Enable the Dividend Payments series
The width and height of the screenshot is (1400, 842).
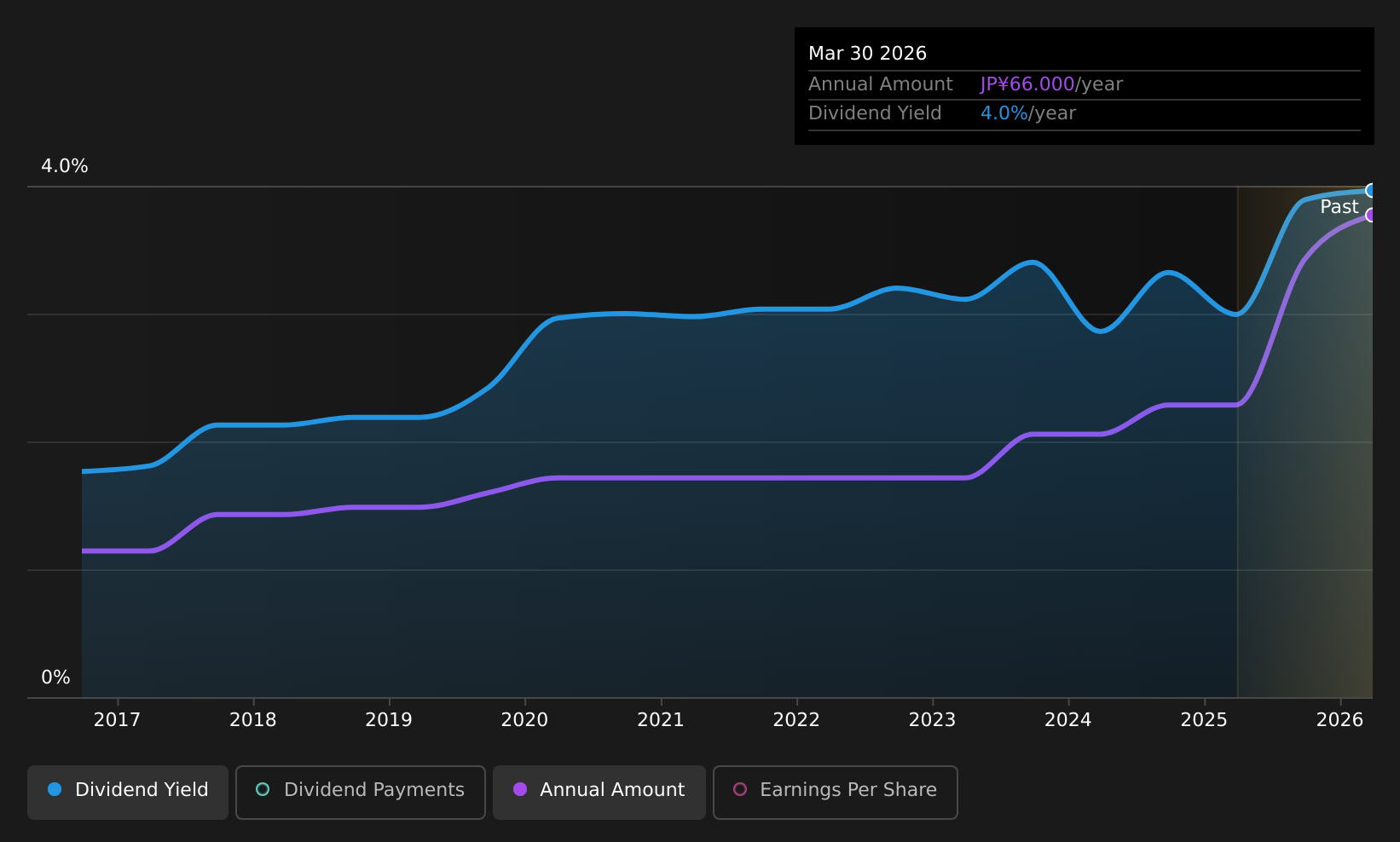coord(361,792)
